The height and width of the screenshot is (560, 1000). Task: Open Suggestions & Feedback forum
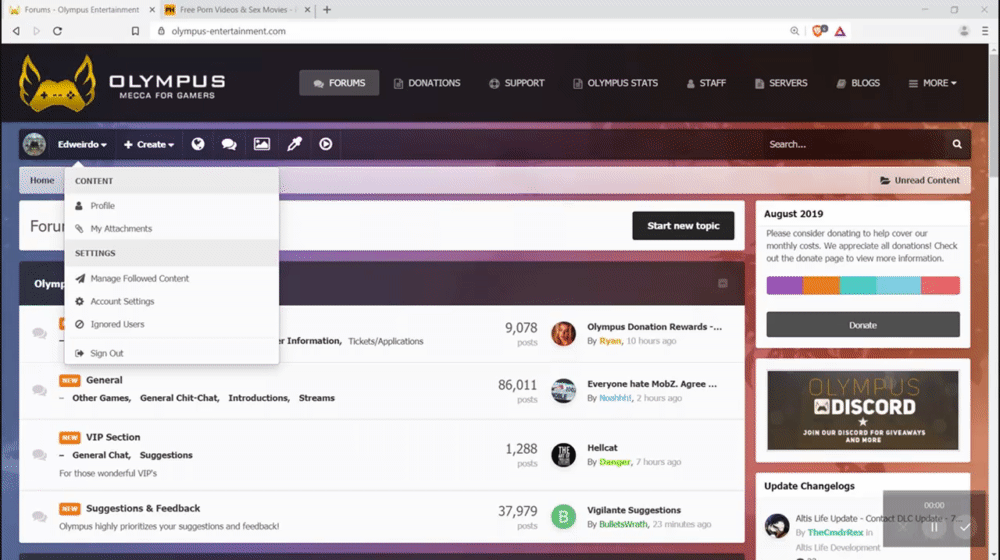(x=143, y=508)
